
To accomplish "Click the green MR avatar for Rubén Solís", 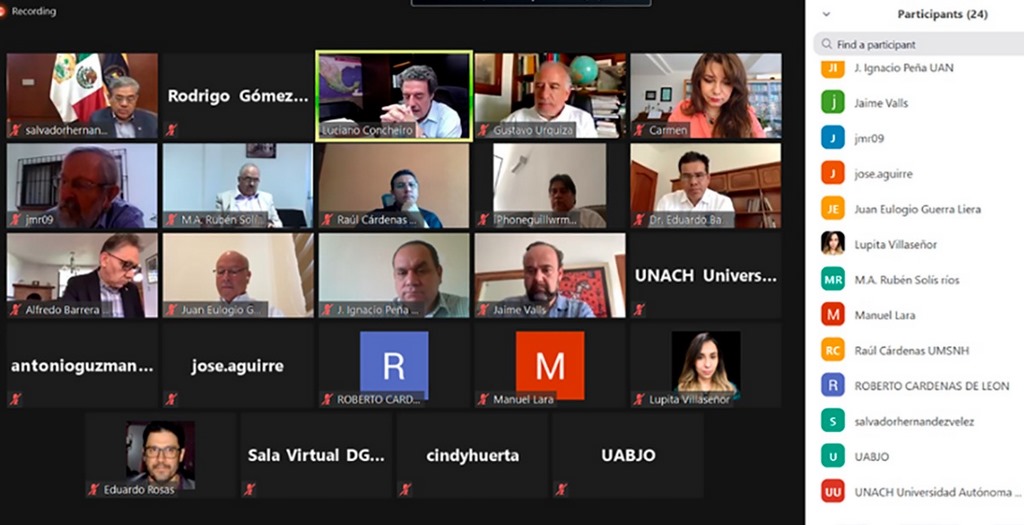I will coord(833,279).
